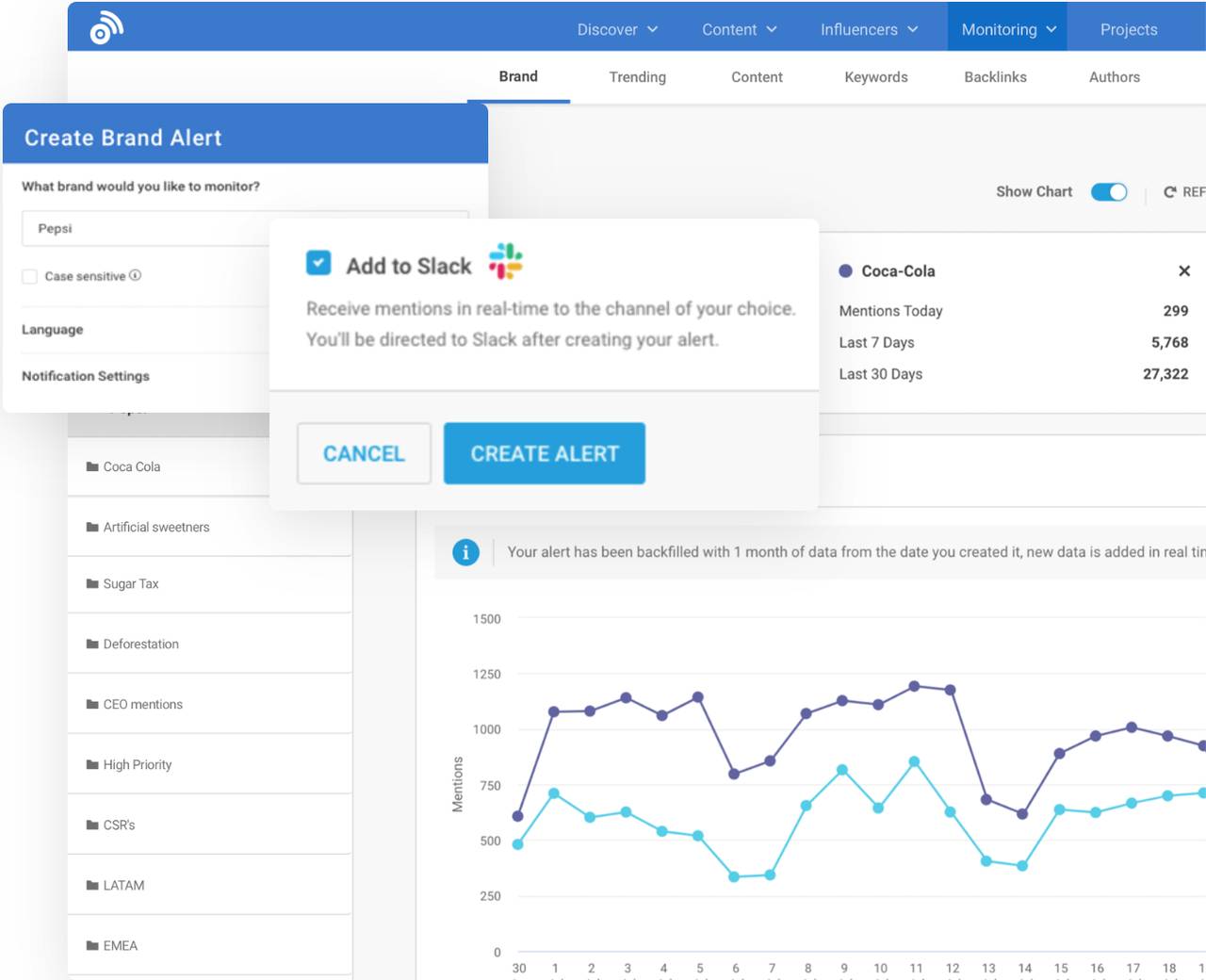Click the folder icon beside High Priority

tap(91, 764)
